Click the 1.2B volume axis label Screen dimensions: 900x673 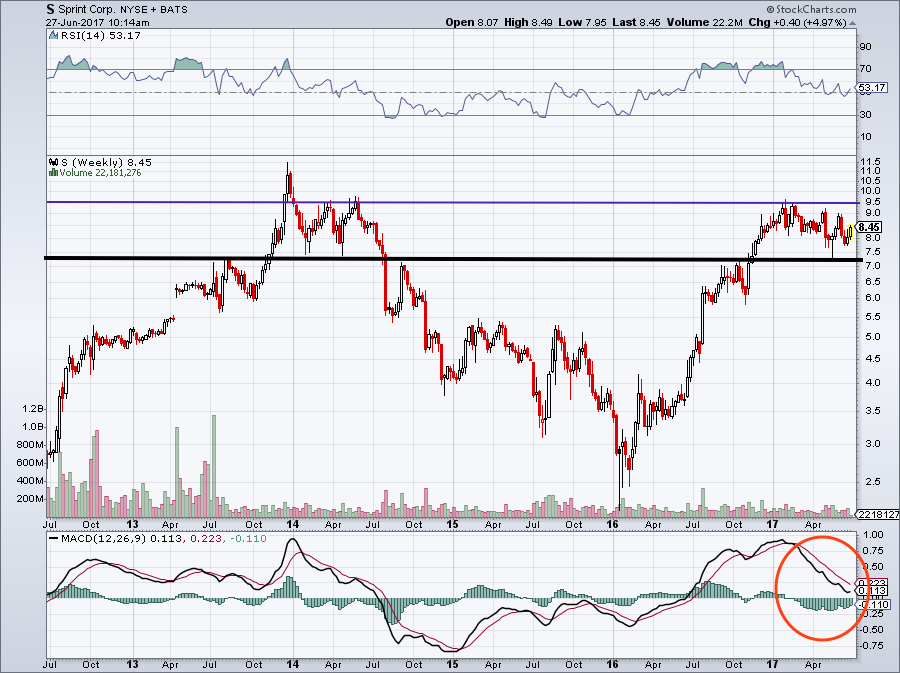click(33, 409)
